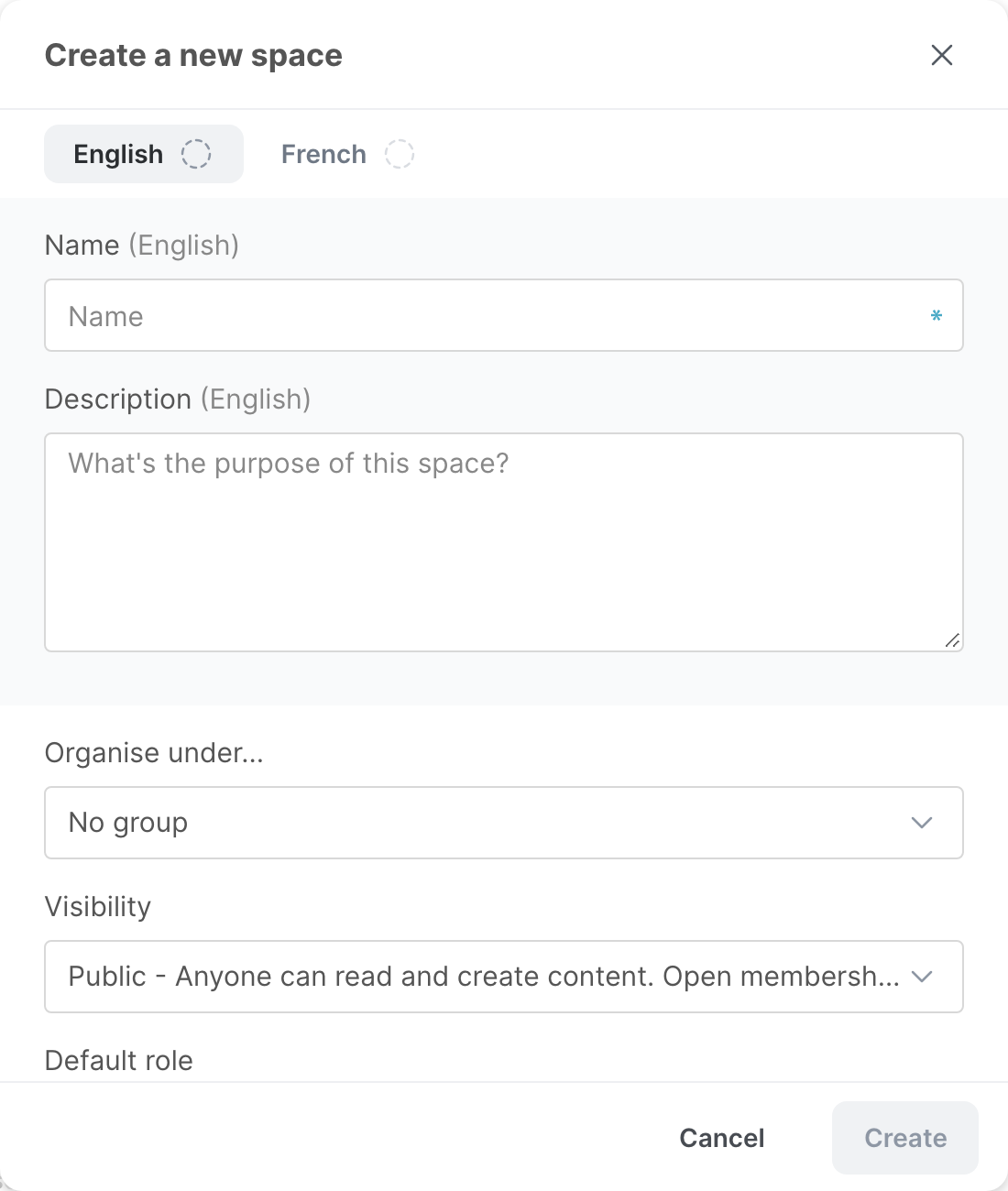Click the dashed circle status icon beside English
Image resolution: width=1008 pixels, height=1191 pixels.
[196, 154]
